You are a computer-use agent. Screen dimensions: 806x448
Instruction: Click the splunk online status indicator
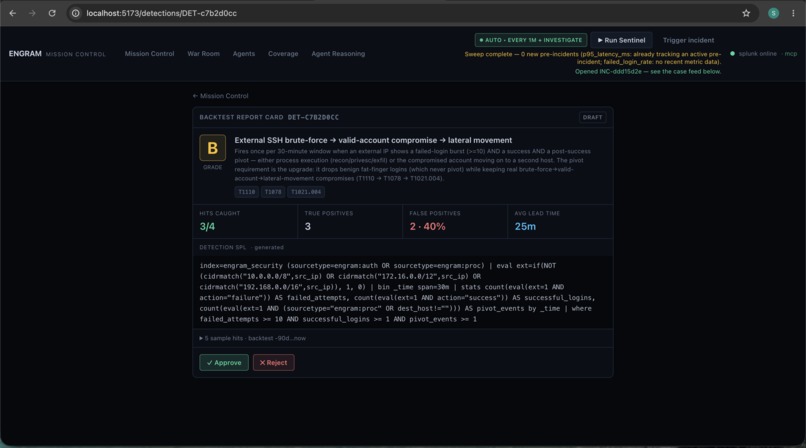754,53
